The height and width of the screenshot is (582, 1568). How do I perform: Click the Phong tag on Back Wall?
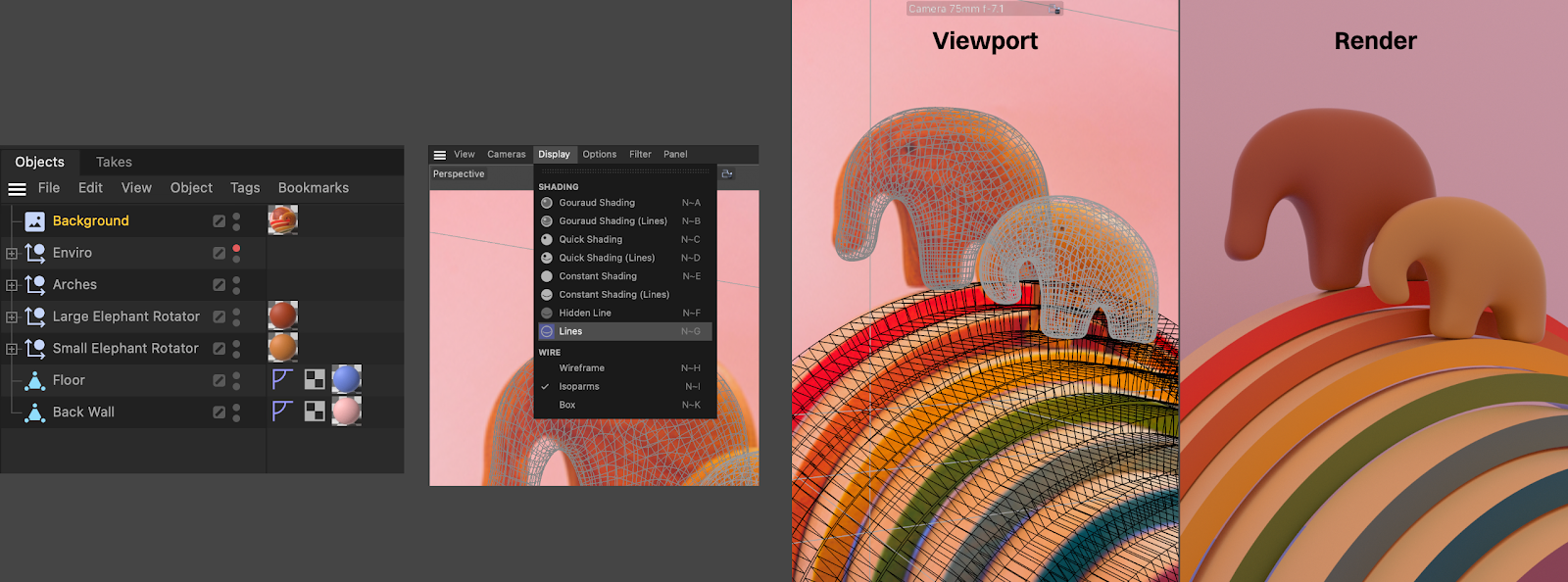(282, 412)
